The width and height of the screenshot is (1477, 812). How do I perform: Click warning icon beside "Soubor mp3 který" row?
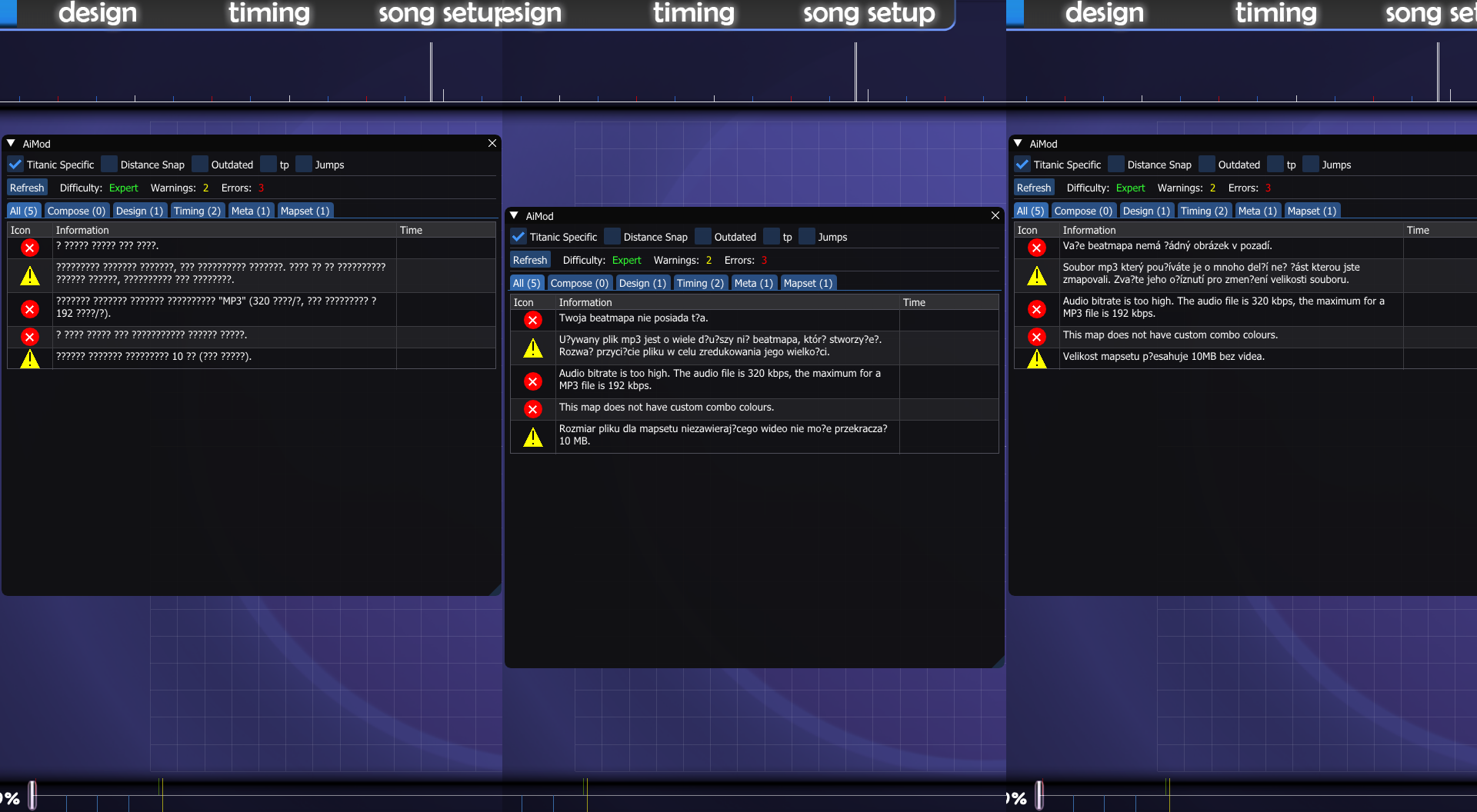[1036, 275]
